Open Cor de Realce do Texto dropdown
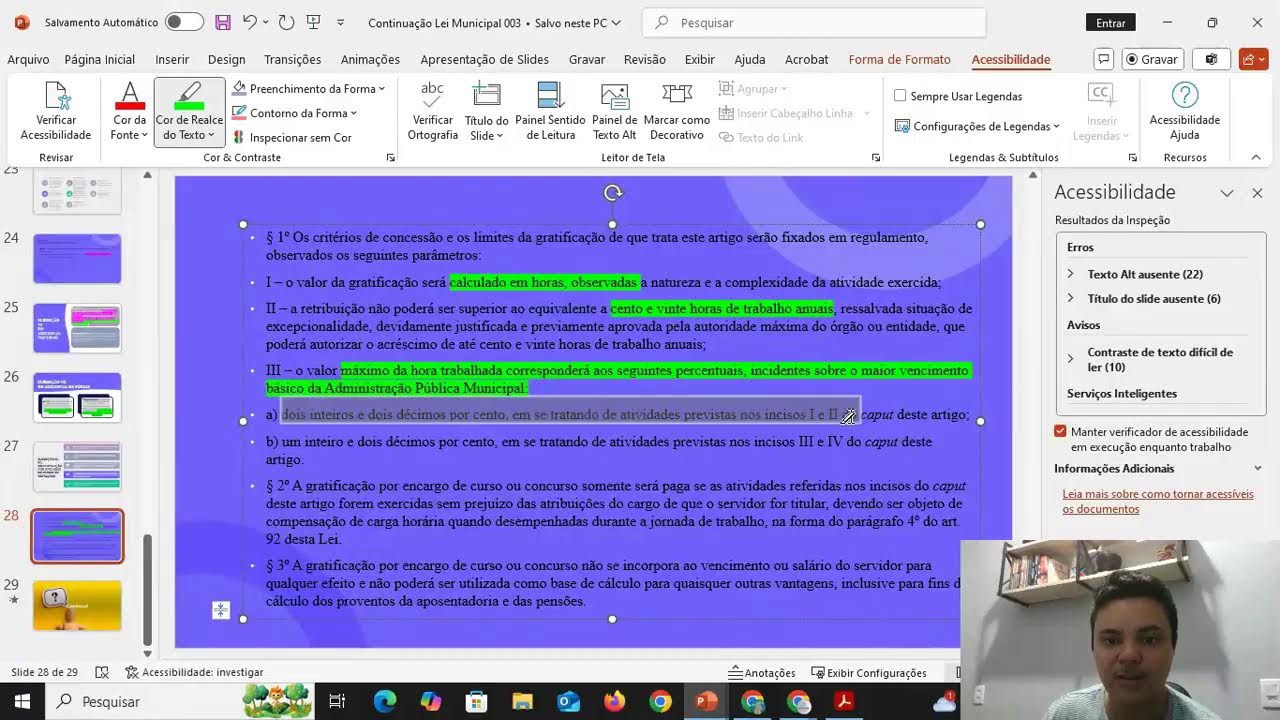Viewport: 1280px width, 720px height. click(x=212, y=135)
